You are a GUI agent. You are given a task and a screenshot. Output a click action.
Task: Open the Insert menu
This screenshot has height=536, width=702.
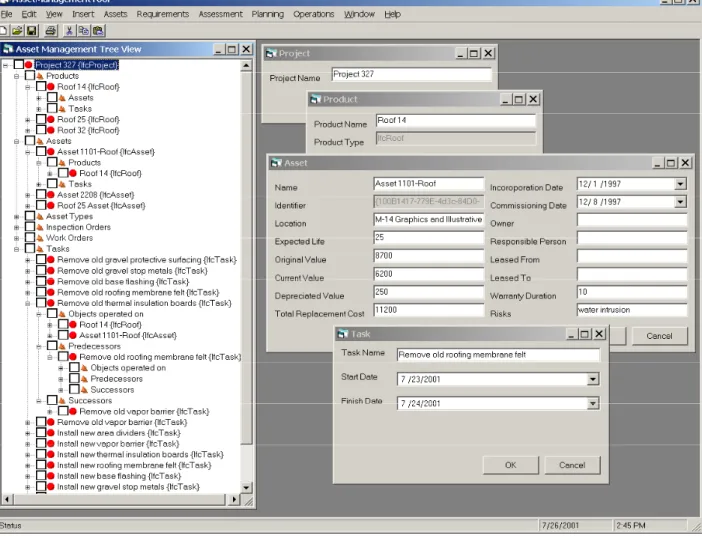(x=83, y=14)
